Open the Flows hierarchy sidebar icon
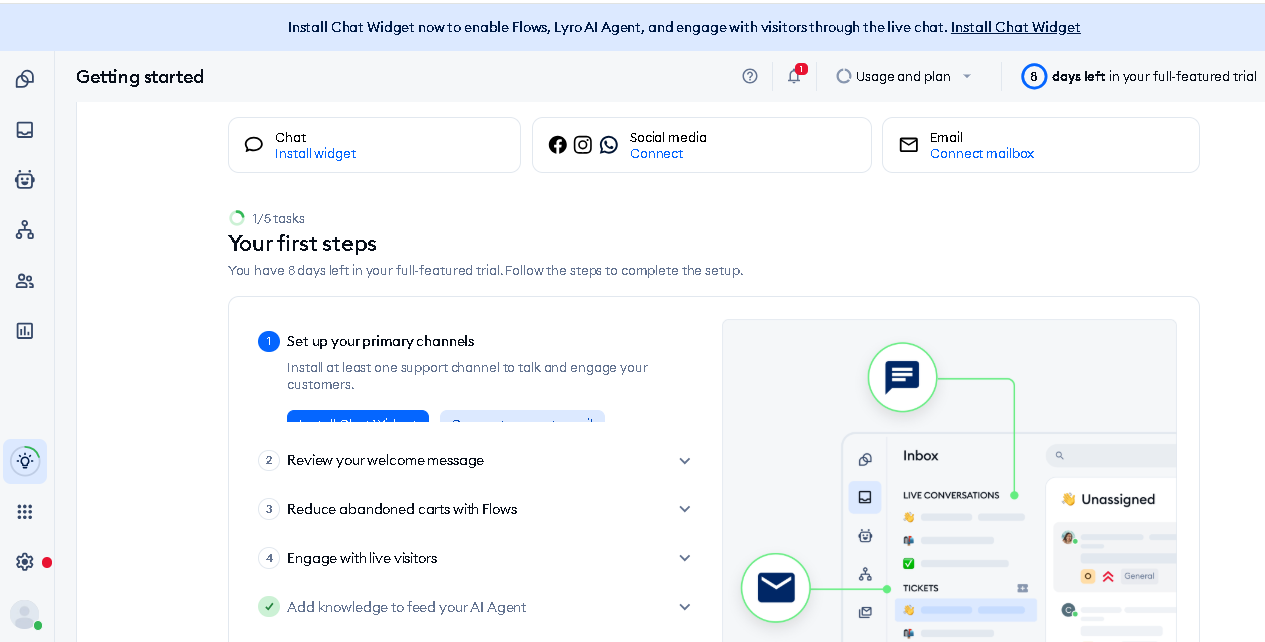Image resolution: width=1265 pixels, height=642 pixels. pyautogui.click(x=25, y=230)
